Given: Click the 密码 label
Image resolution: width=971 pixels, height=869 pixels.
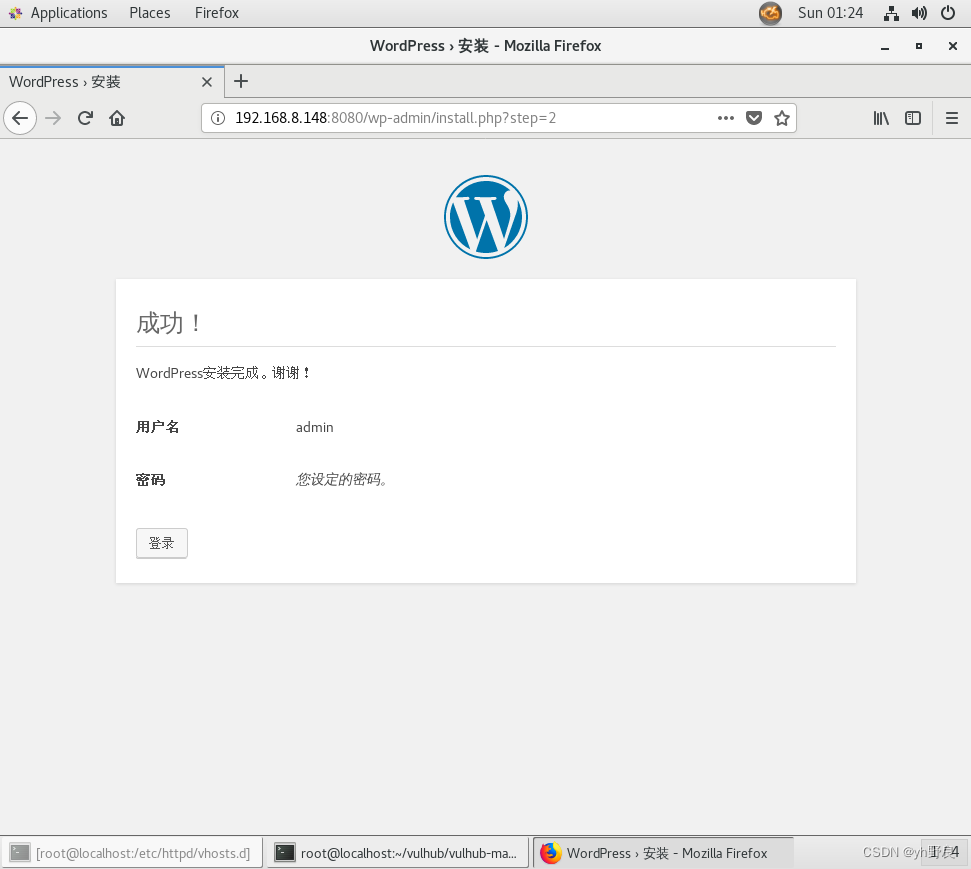Looking at the screenshot, I should coord(150,480).
